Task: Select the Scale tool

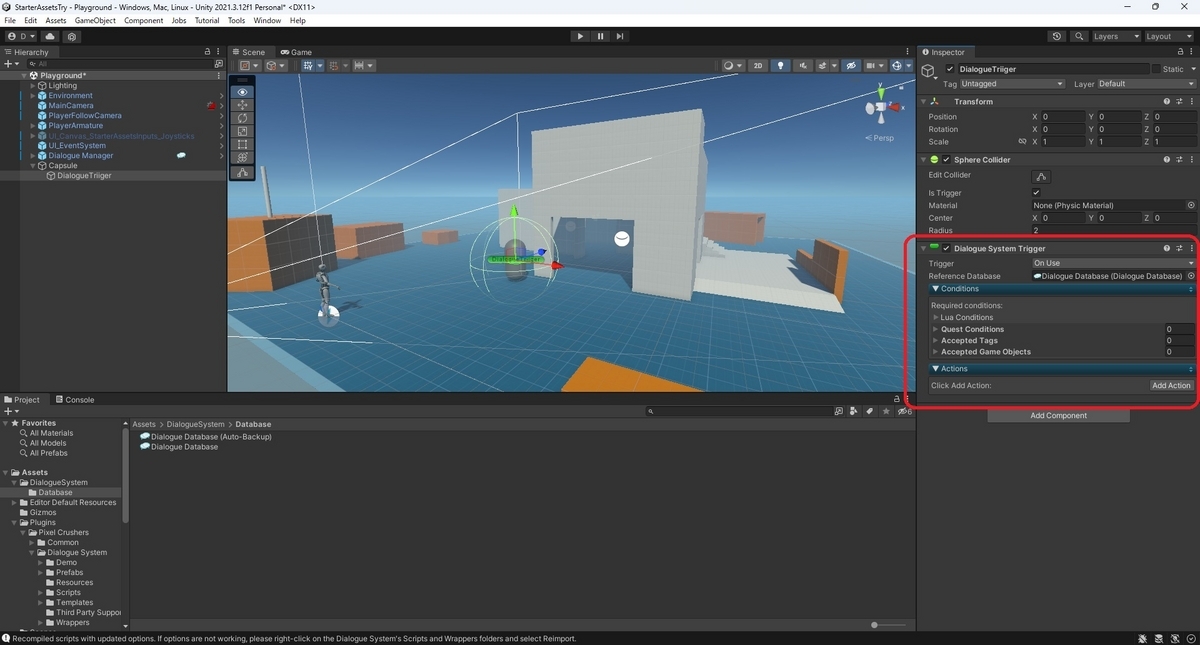Action: (x=241, y=130)
